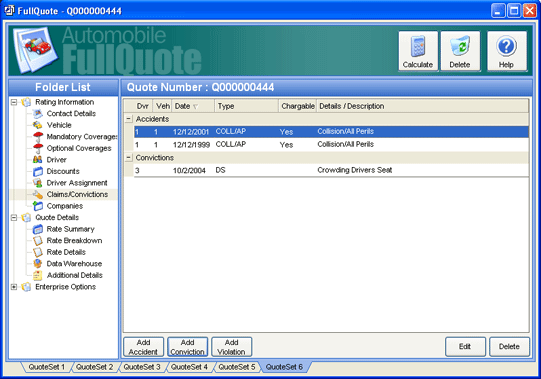Collapse the Rating Information tree node
The height and width of the screenshot is (379, 541).
coord(14,102)
